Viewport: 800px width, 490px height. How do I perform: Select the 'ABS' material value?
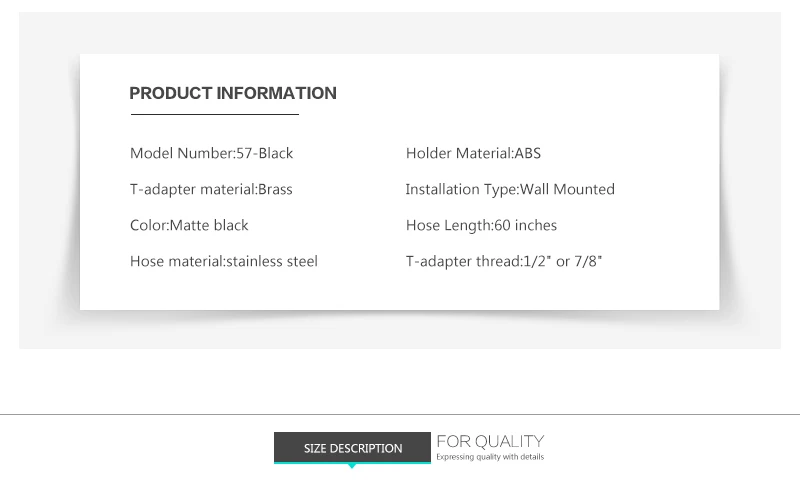(x=527, y=153)
